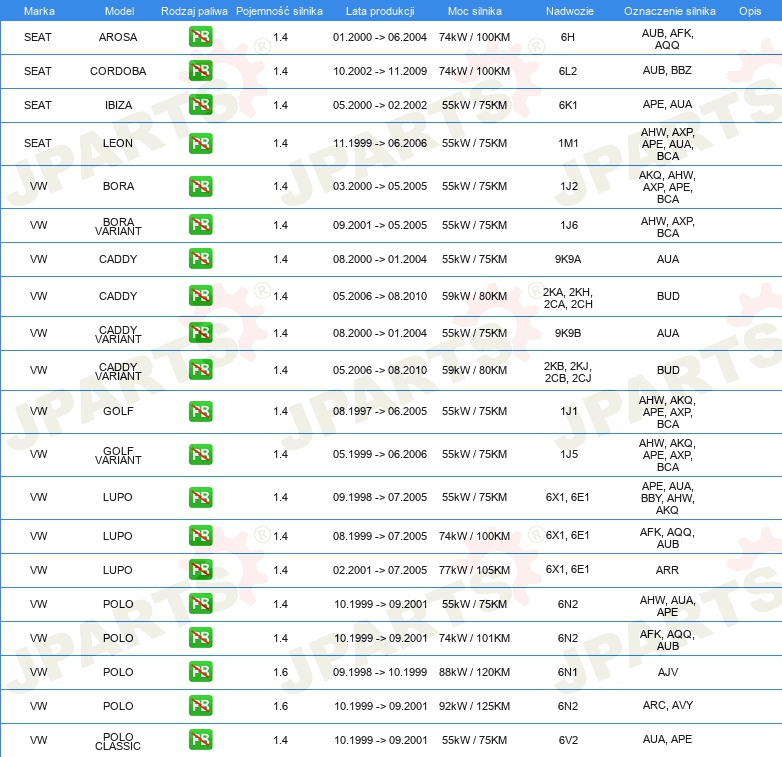Click the body code 6H

[x=568, y=37]
